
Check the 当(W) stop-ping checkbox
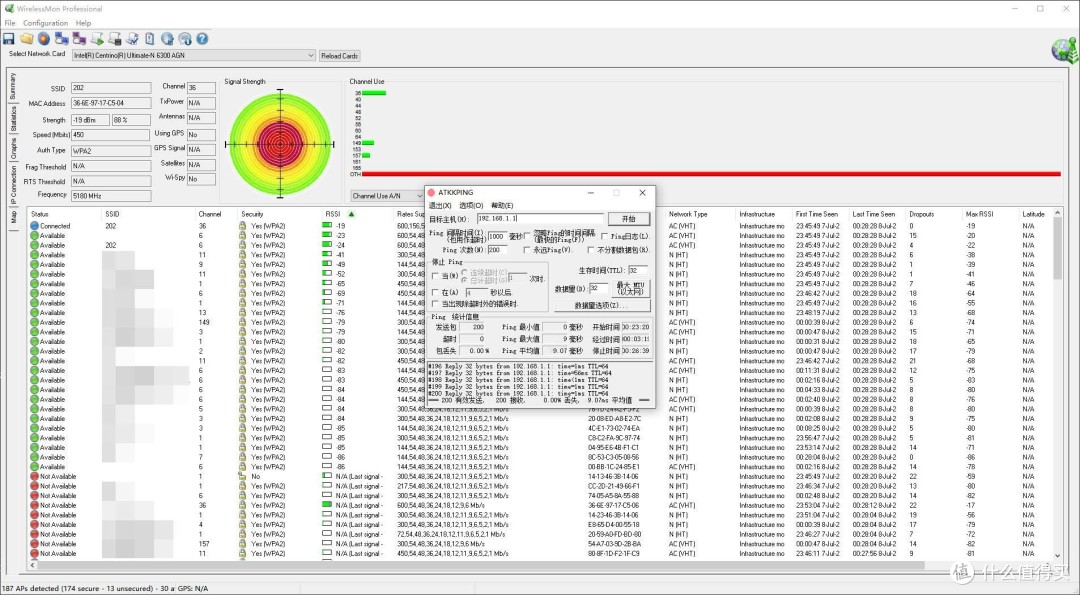[435, 276]
